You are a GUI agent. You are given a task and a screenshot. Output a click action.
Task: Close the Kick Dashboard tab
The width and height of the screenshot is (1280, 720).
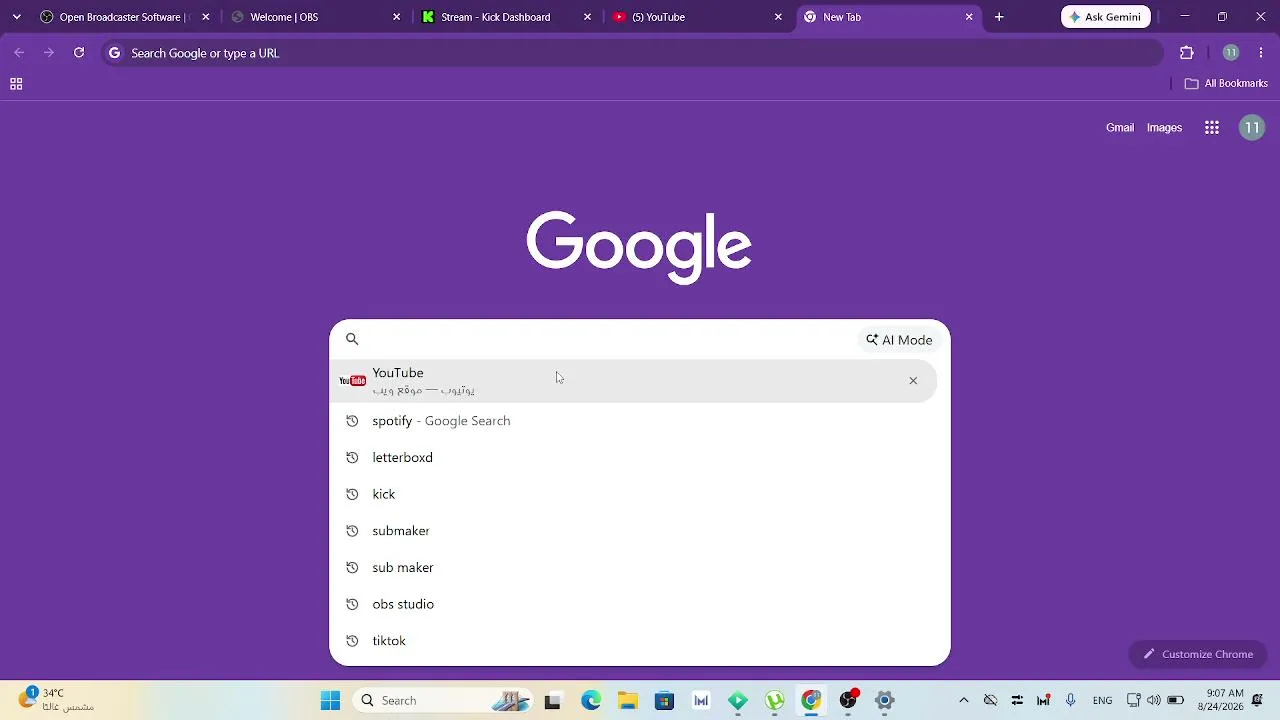click(587, 17)
